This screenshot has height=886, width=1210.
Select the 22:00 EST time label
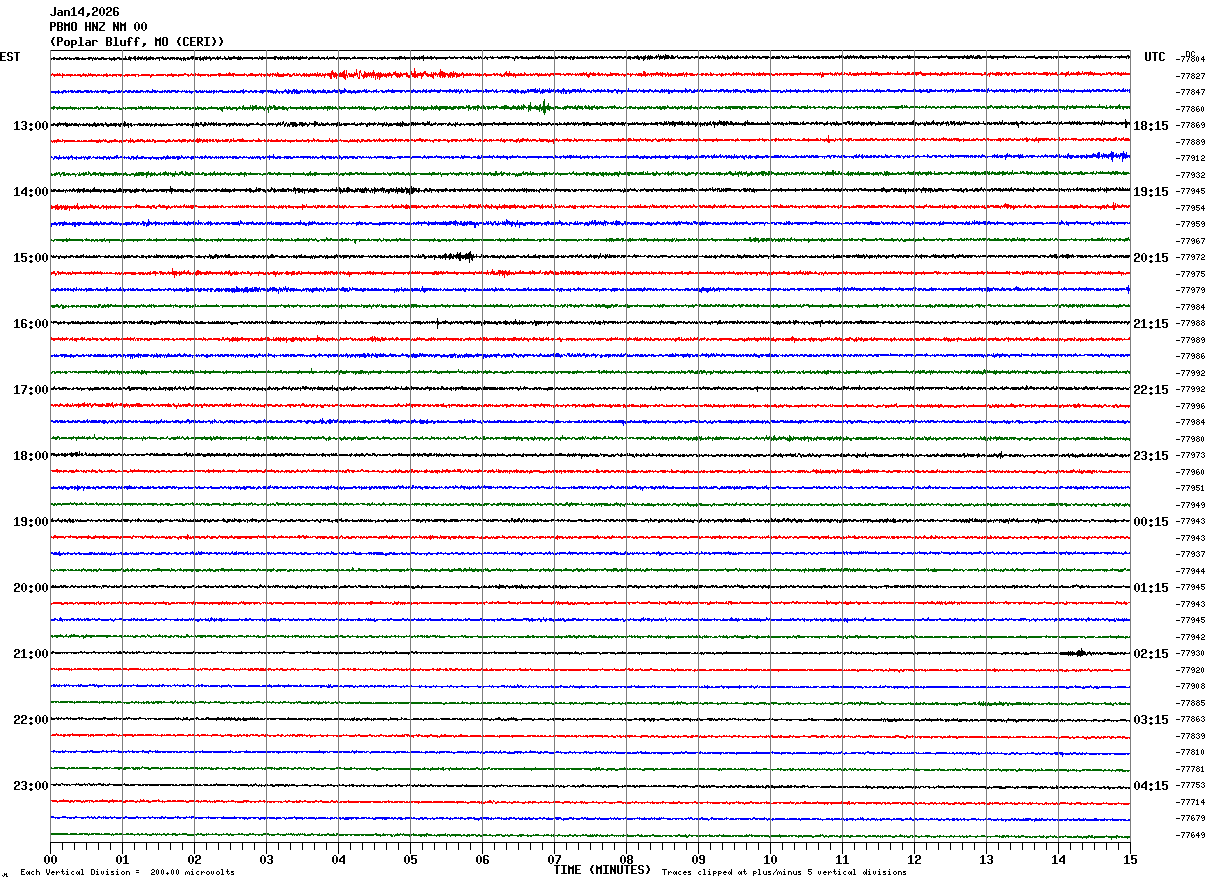click(31, 720)
